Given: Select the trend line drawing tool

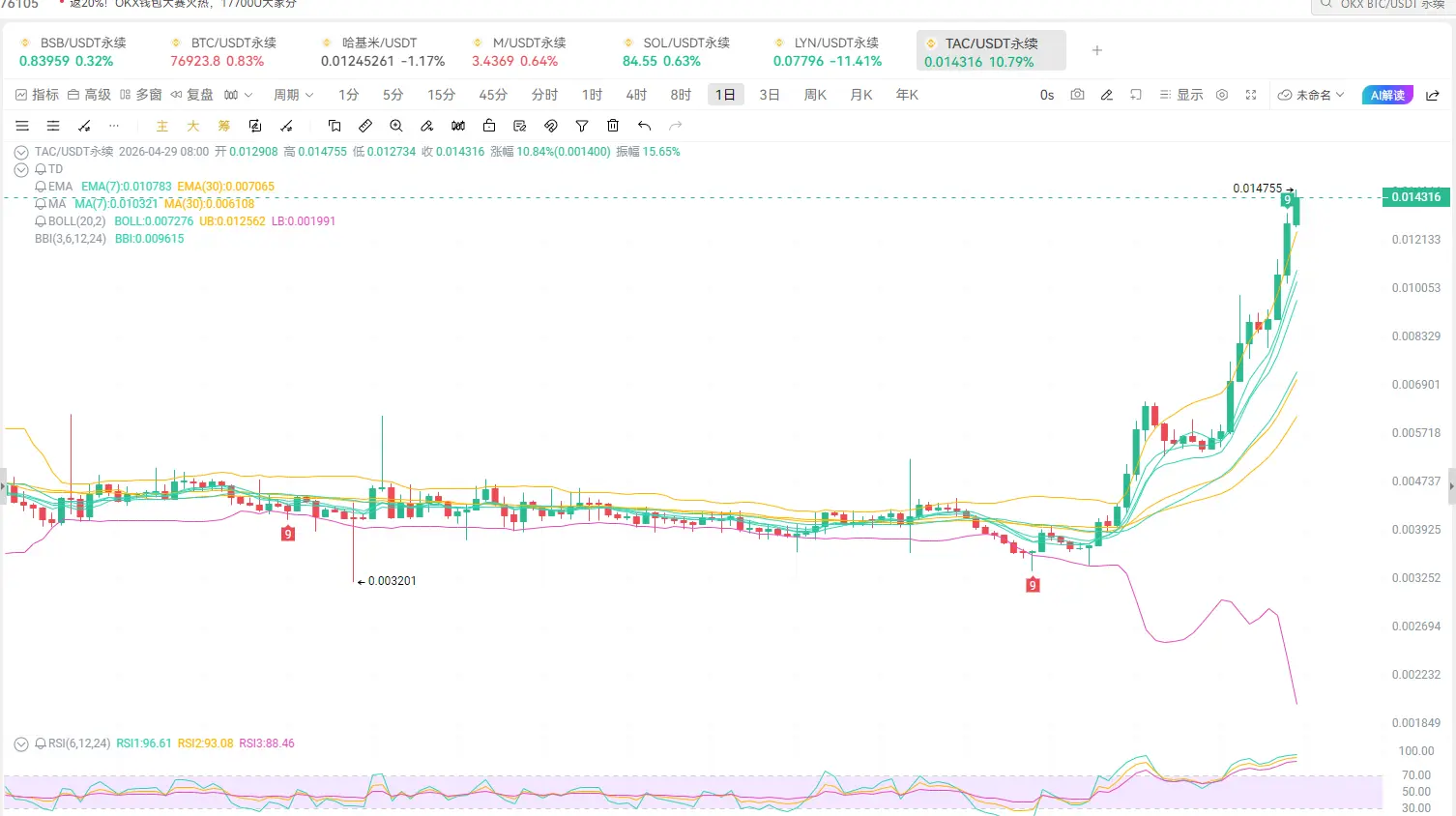Looking at the screenshot, I should (x=84, y=126).
